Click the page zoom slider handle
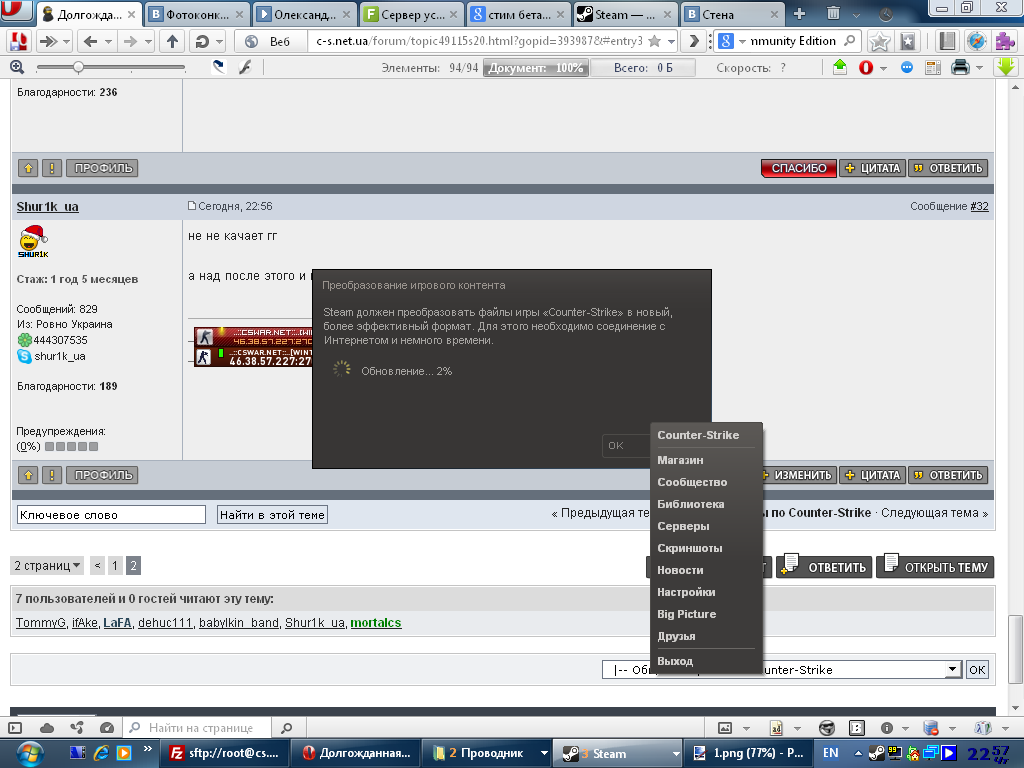Image resolution: width=1024 pixels, height=768 pixels. tap(78, 67)
